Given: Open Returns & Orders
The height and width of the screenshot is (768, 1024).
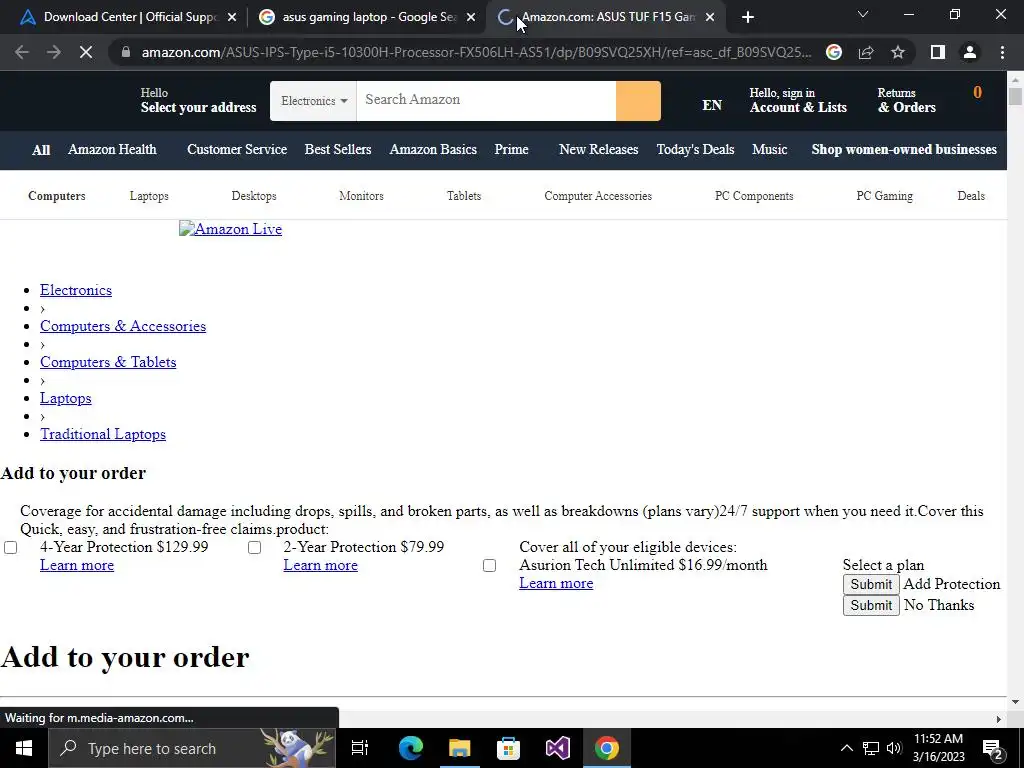Looking at the screenshot, I should [906, 100].
